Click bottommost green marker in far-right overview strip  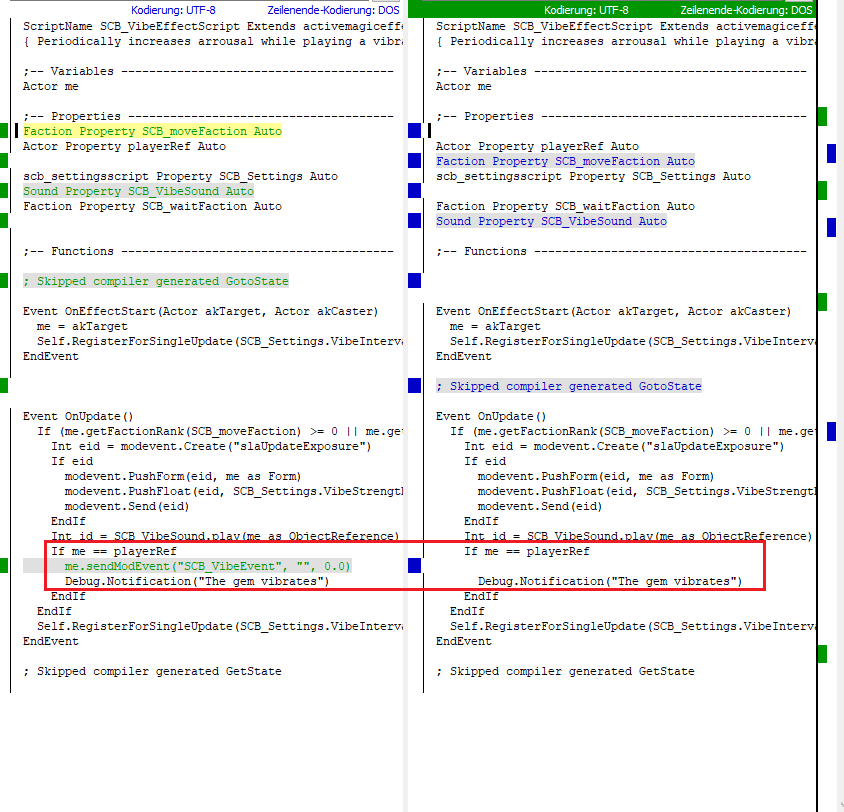click(822, 654)
